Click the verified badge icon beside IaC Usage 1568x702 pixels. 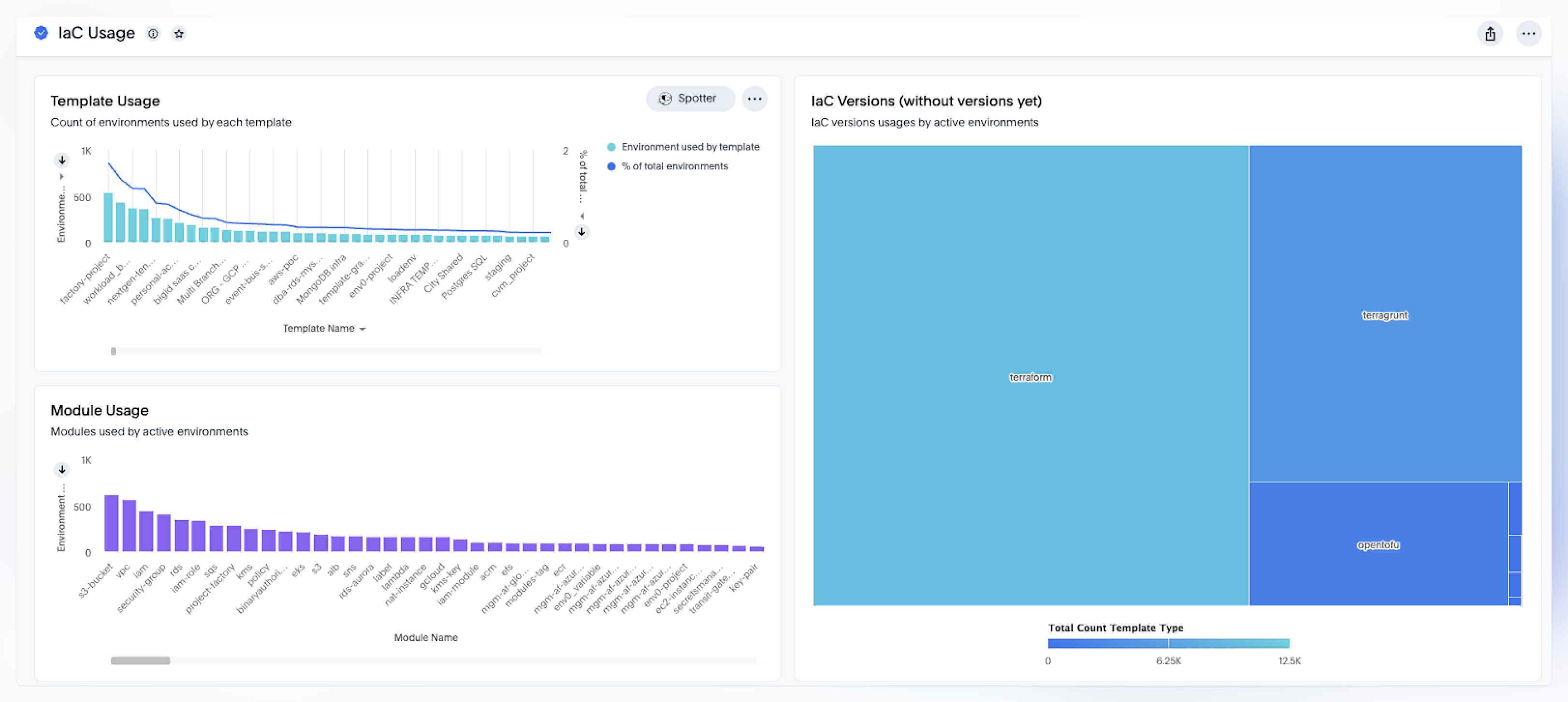coord(41,33)
